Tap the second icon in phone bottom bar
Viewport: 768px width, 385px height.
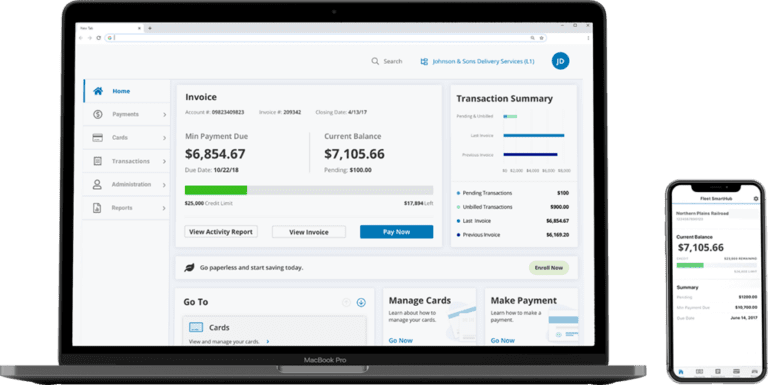699,372
